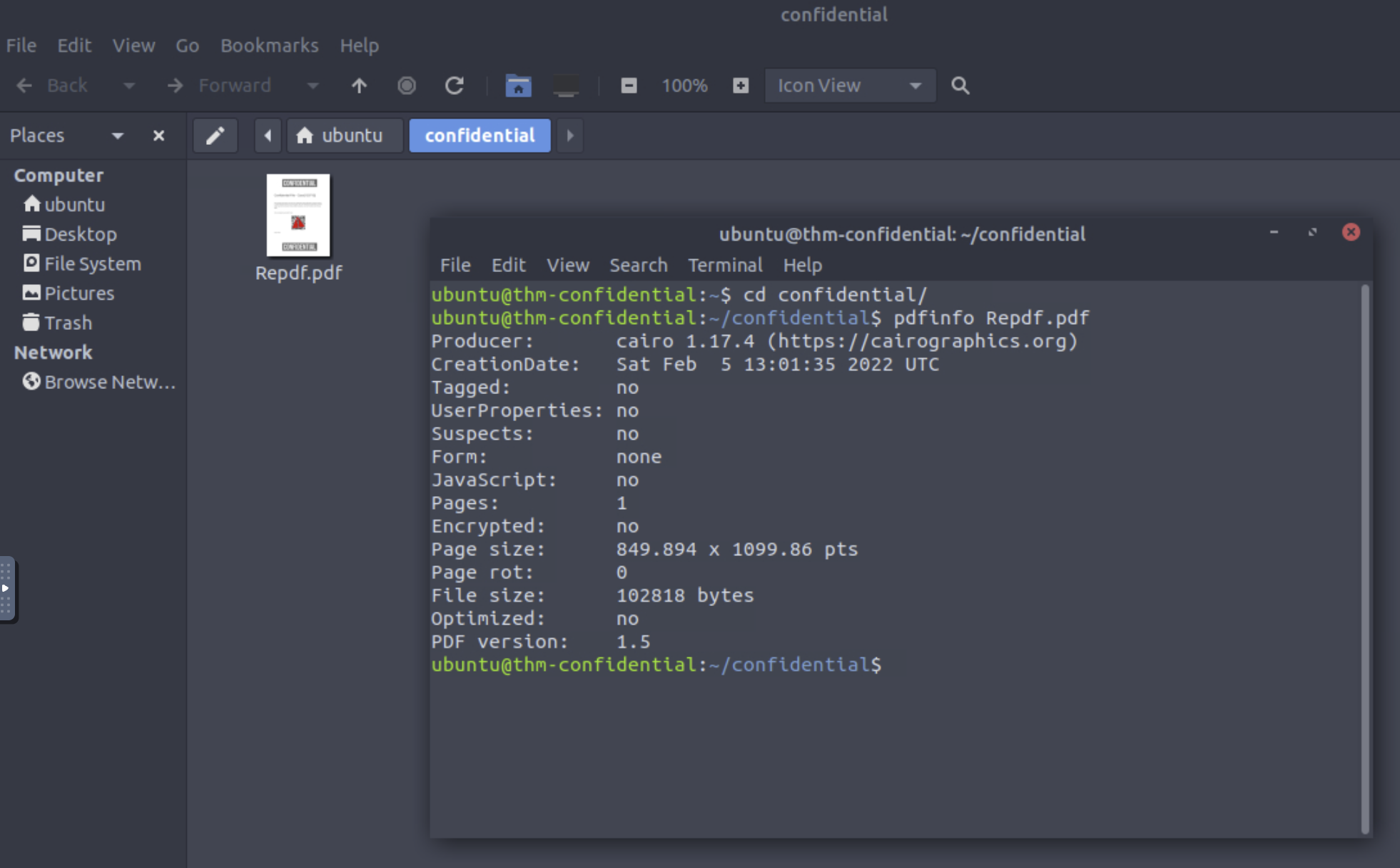Click the 100% zoom level indicator
Screen dimensions: 1400x868
[x=684, y=86]
